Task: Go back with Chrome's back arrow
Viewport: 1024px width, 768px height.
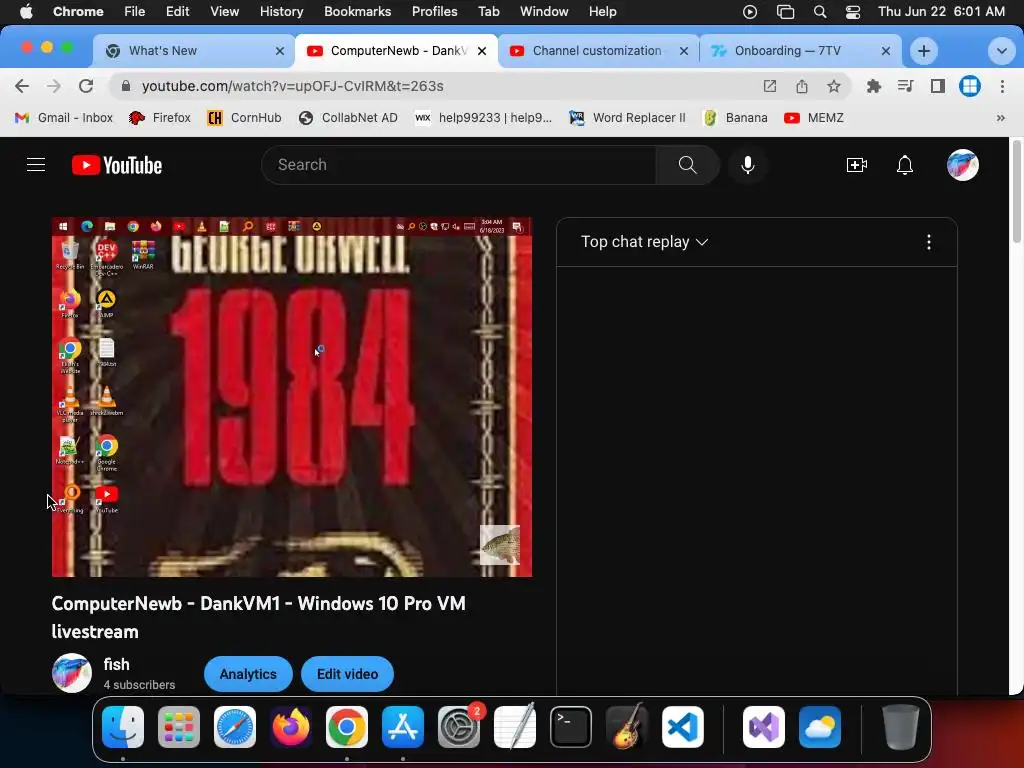Action: click(22, 86)
